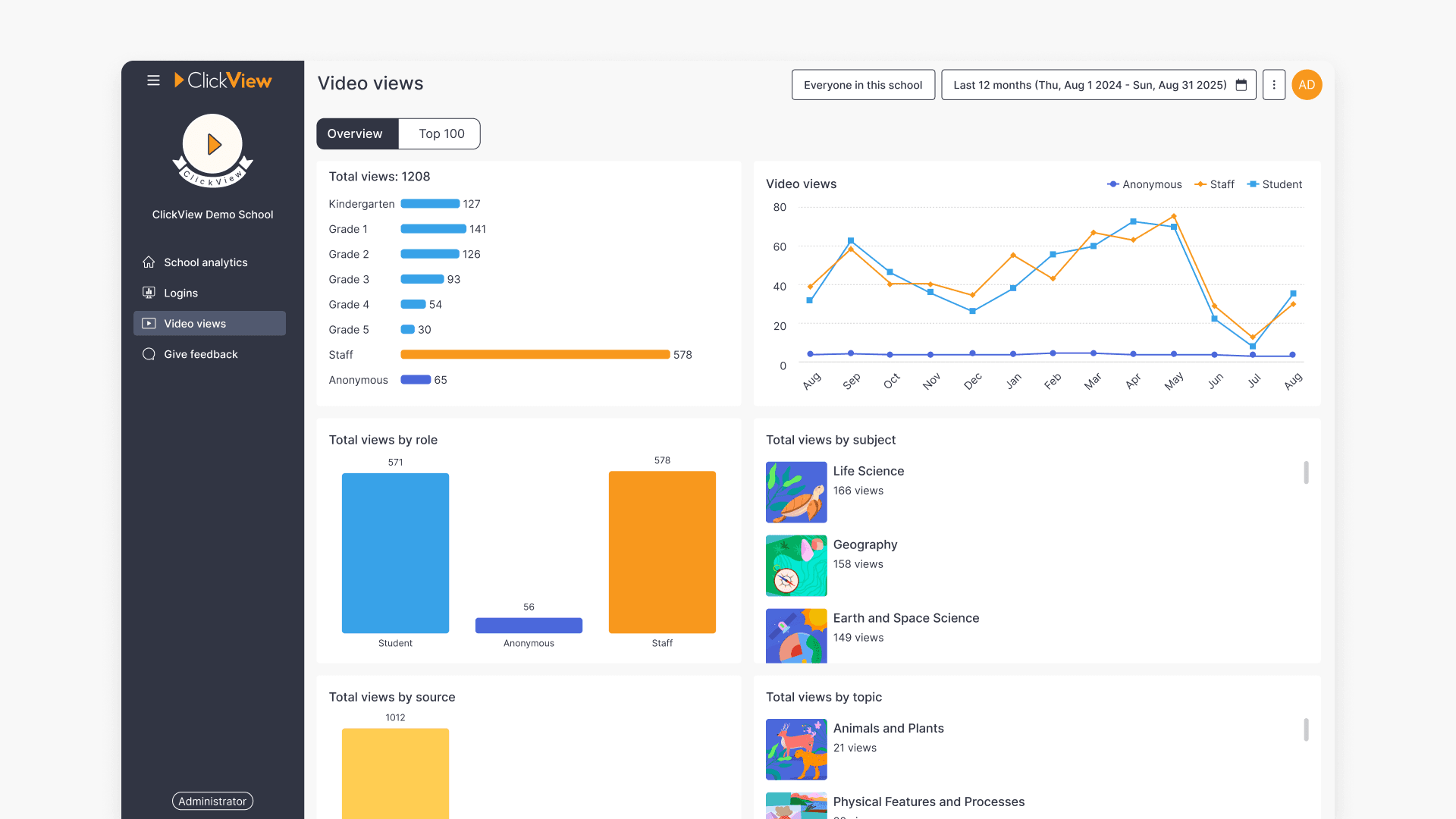This screenshot has width=1456, height=819.
Task: Click the AD user avatar
Action: (1307, 85)
